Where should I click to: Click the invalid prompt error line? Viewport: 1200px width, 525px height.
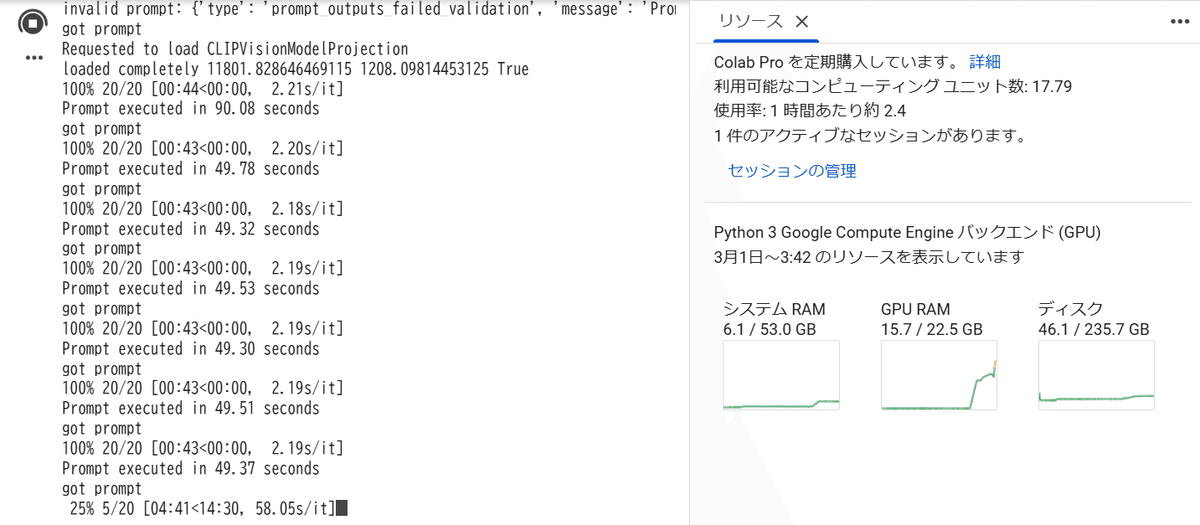click(368, 10)
